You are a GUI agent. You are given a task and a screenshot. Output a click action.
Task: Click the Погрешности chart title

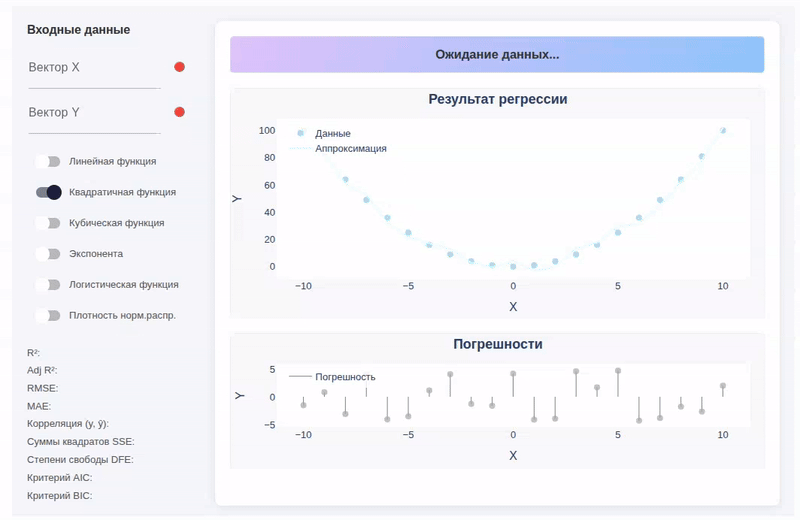point(497,344)
